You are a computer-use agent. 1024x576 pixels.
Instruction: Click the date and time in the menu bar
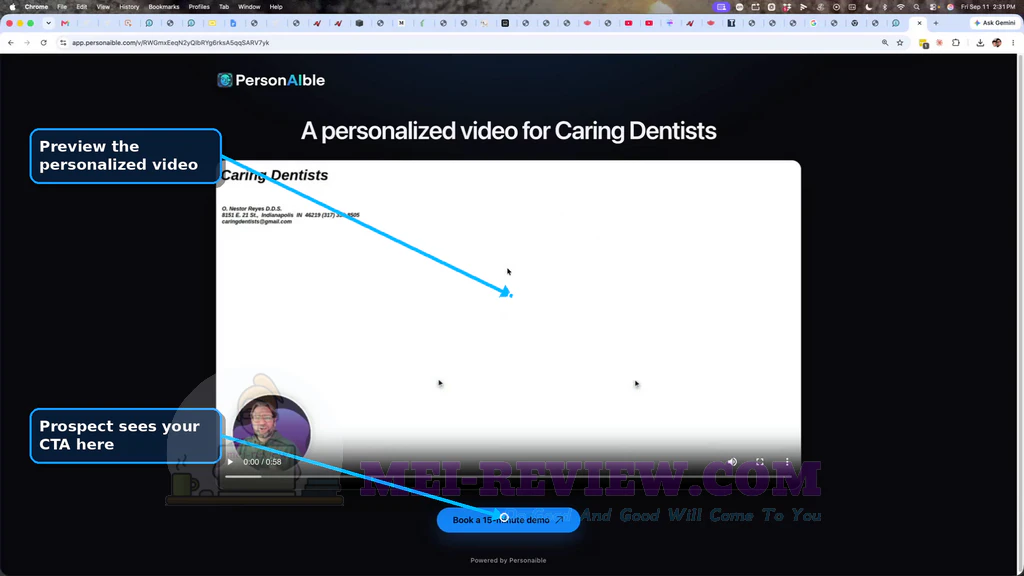(x=988, y=7)
